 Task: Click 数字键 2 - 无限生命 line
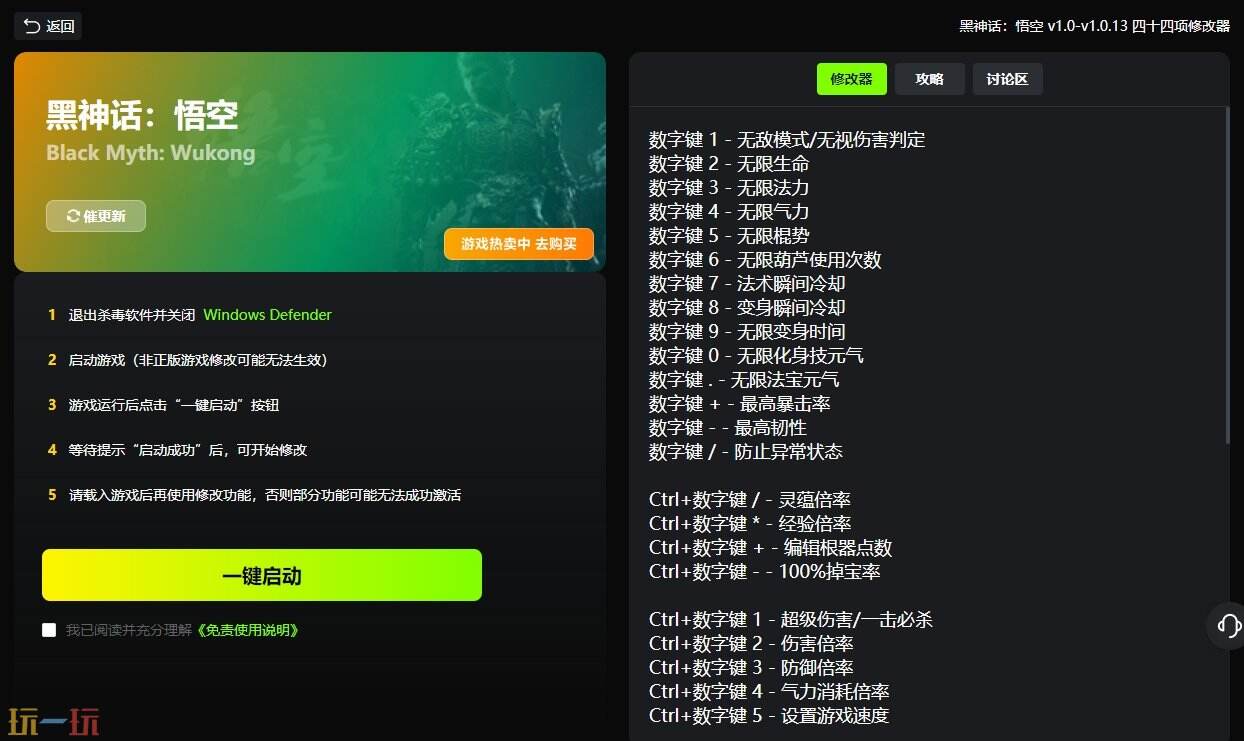(x=729, y=164)
